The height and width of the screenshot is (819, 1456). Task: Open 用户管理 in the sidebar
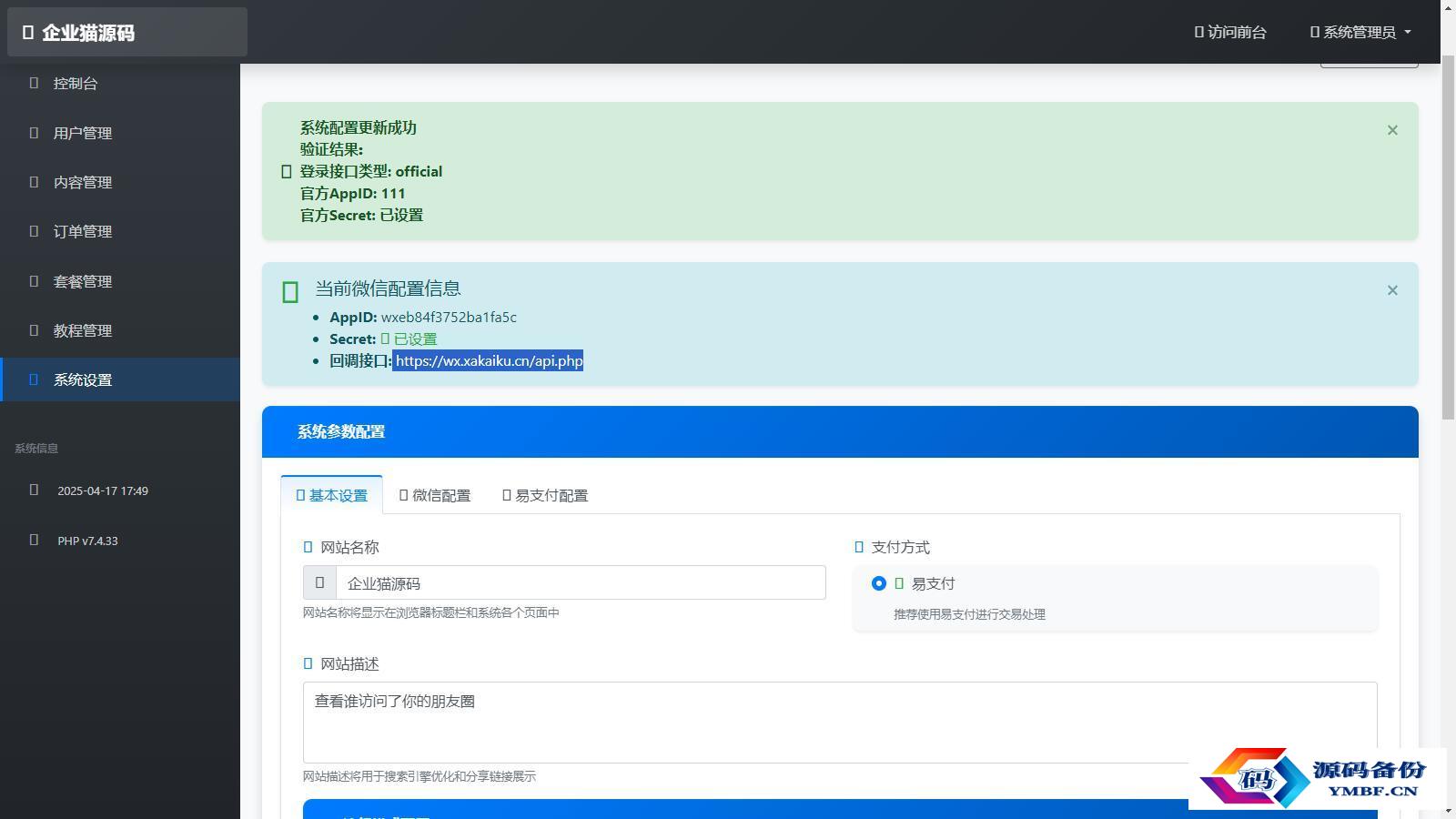pyautogui.click(x=120, y=133)
